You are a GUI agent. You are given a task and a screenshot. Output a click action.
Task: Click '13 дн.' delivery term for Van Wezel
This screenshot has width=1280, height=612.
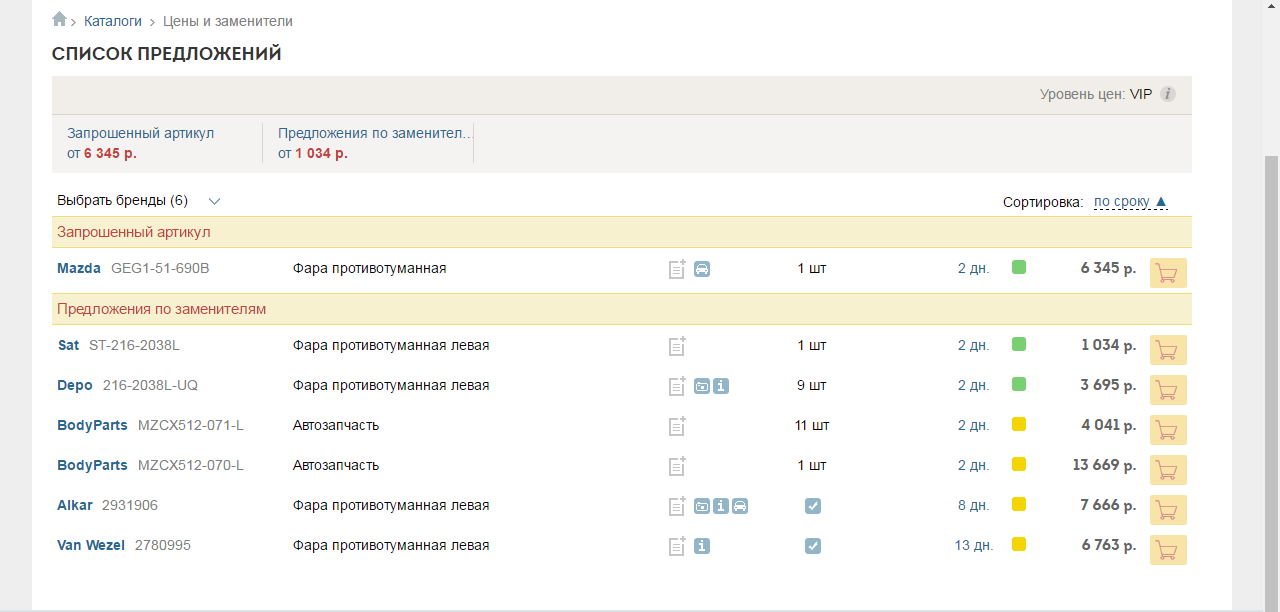click(974, 545)
